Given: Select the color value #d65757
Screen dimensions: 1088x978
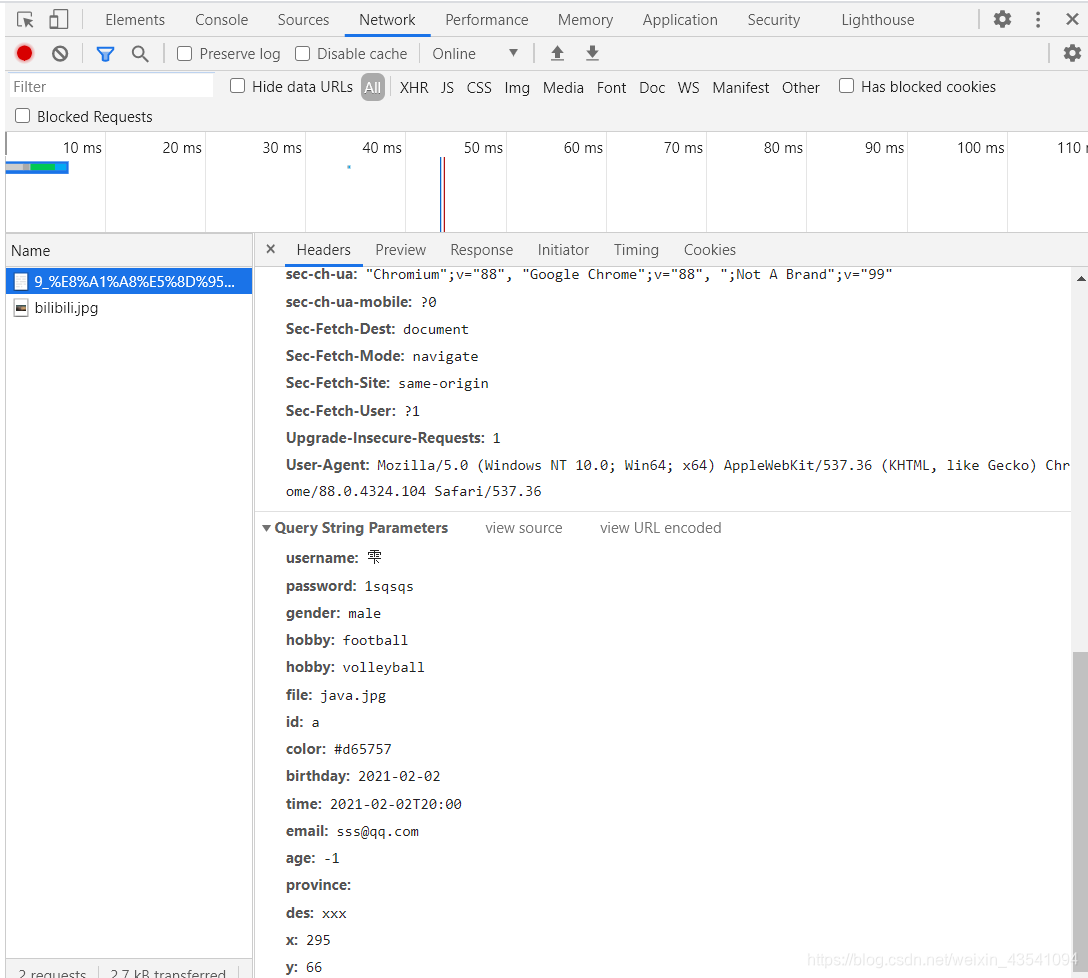Looking at the screenshot, I should click(363, 750).
